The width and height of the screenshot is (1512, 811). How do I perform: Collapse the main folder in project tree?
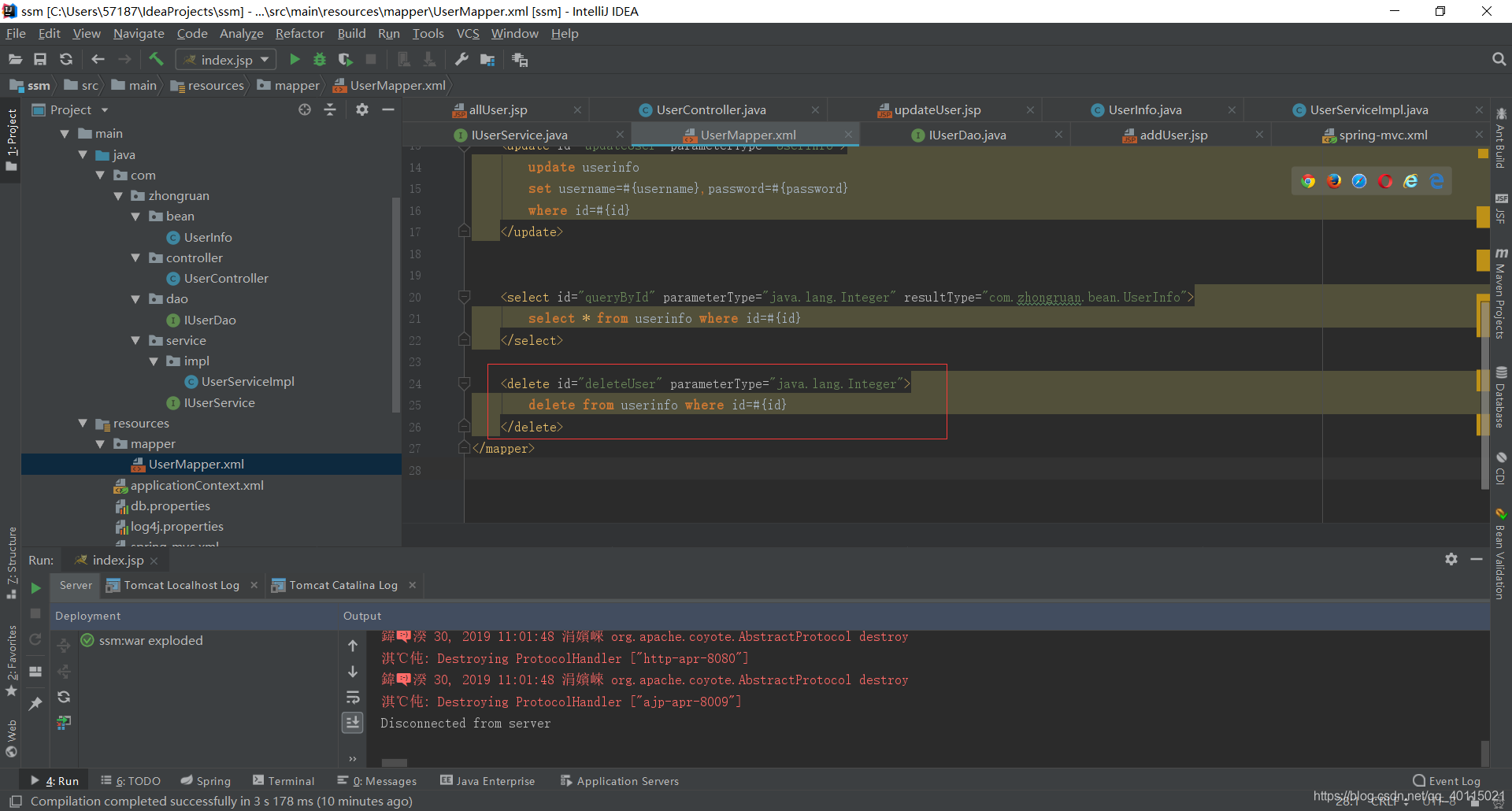coord(65,134)
